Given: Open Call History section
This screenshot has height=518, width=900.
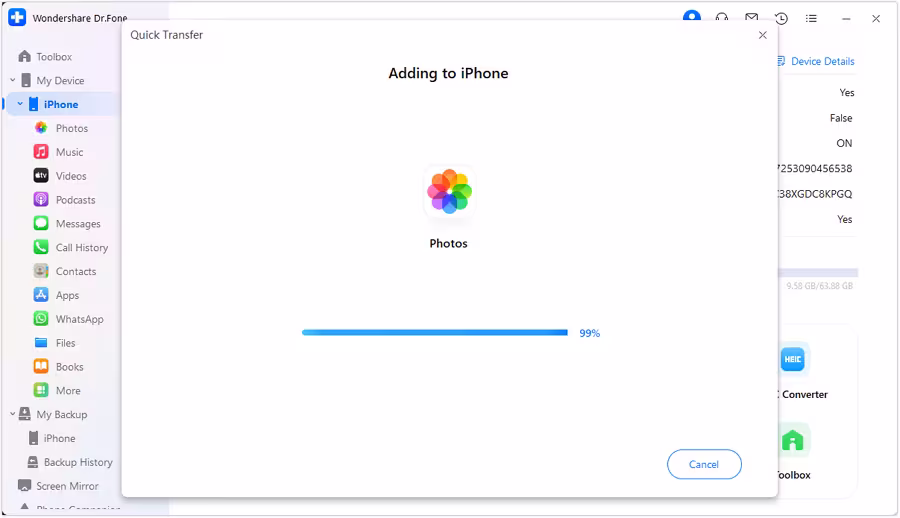Looking at the screenshot, I should coord(81,248).
